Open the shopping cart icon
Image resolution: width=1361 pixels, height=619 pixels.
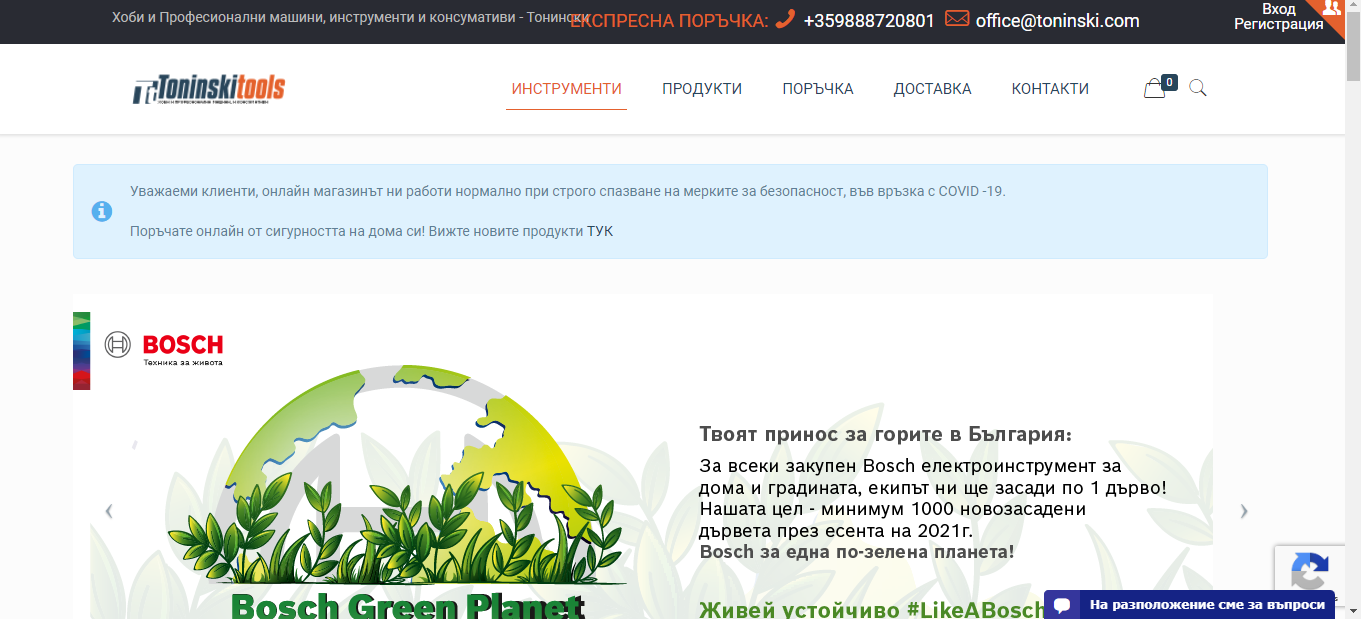[1154, 89]
